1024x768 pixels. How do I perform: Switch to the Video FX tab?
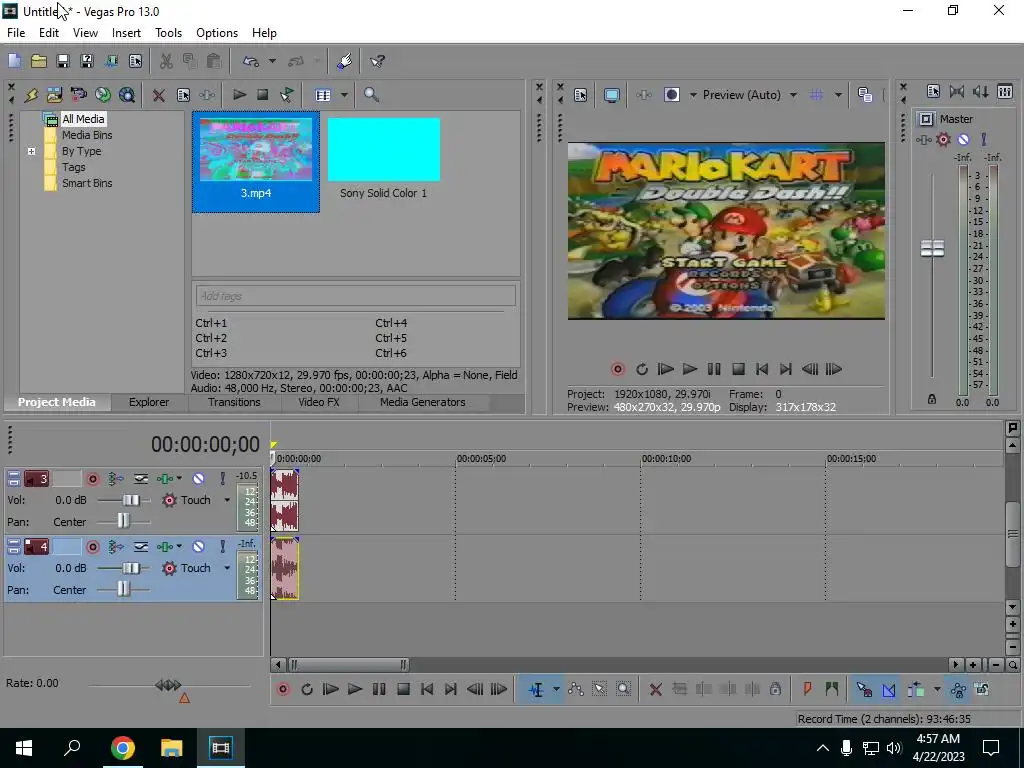(319, 402)
